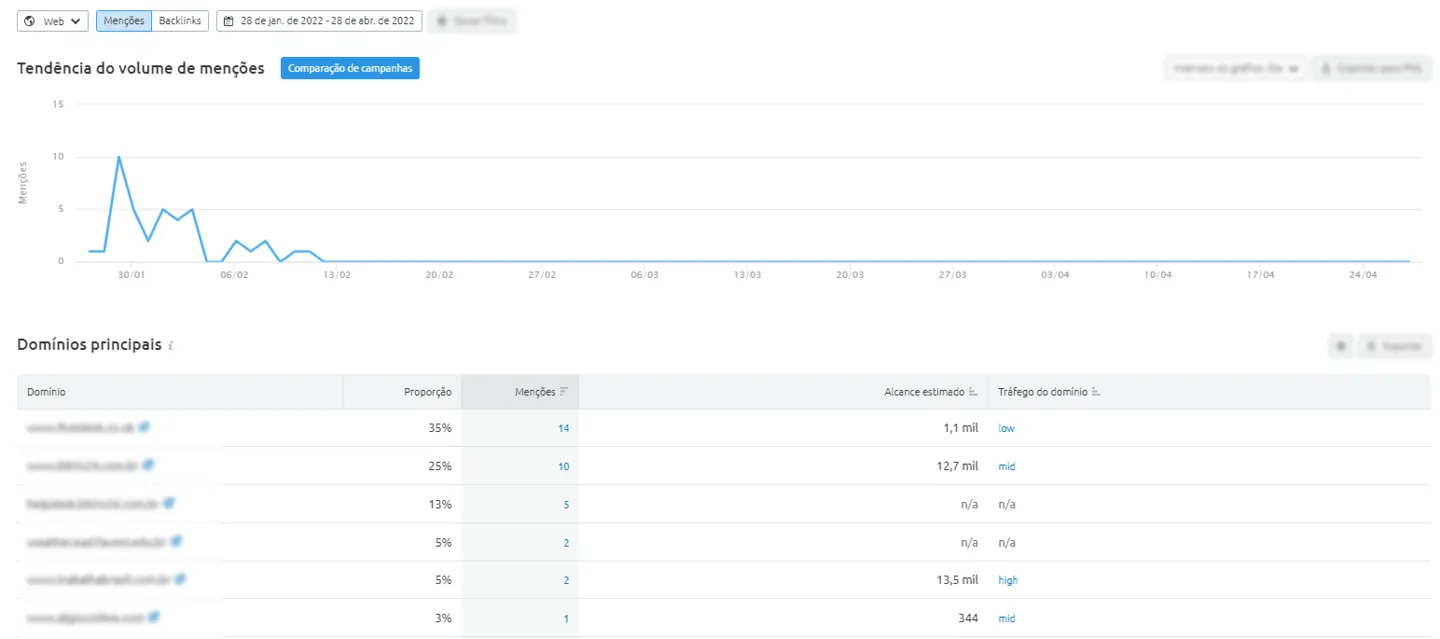The height and width of the screenshot is (639, 1440).
Task: Open the 1 mention link in 3% row
Action: (566, 618)
